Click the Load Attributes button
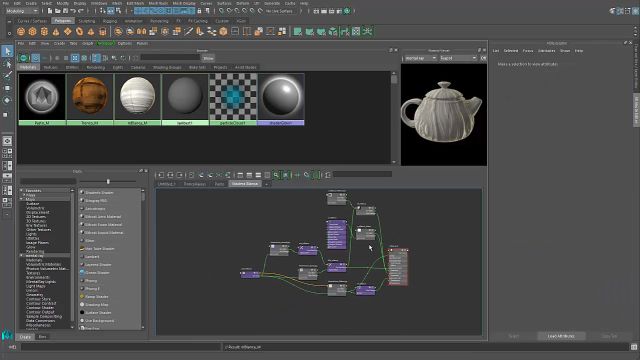The image size is (640, 360). (x=561, y=336)
